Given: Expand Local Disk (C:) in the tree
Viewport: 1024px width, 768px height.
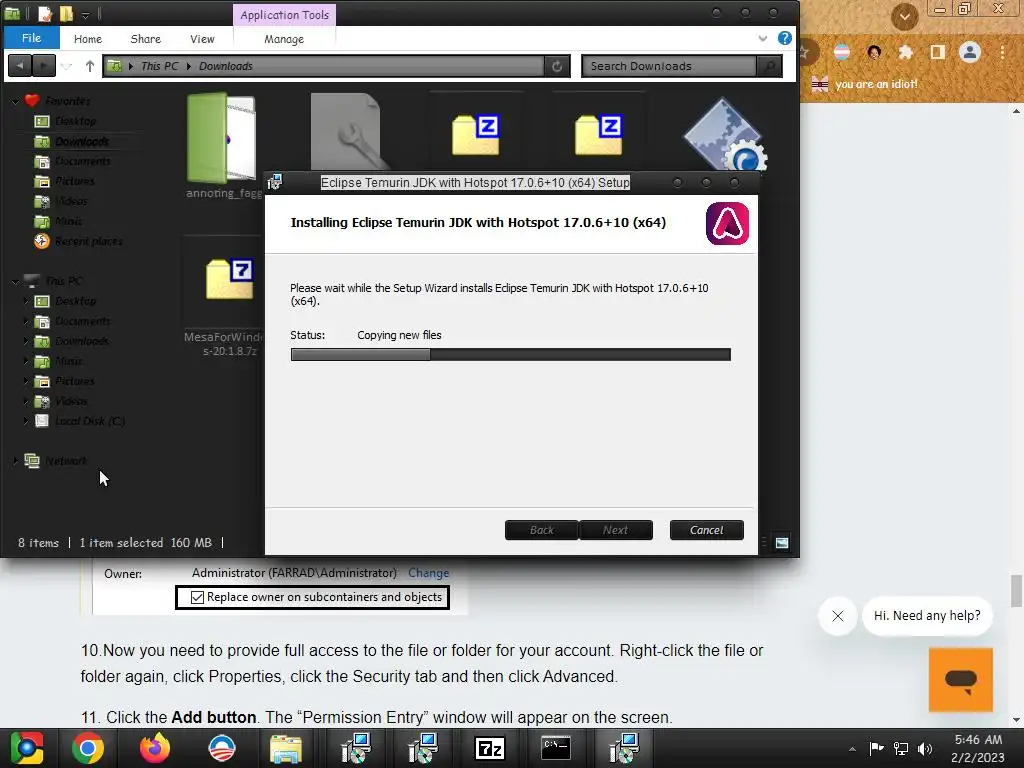Looking at the screenshot, I should pyautogui.click(x=26, y=421).
